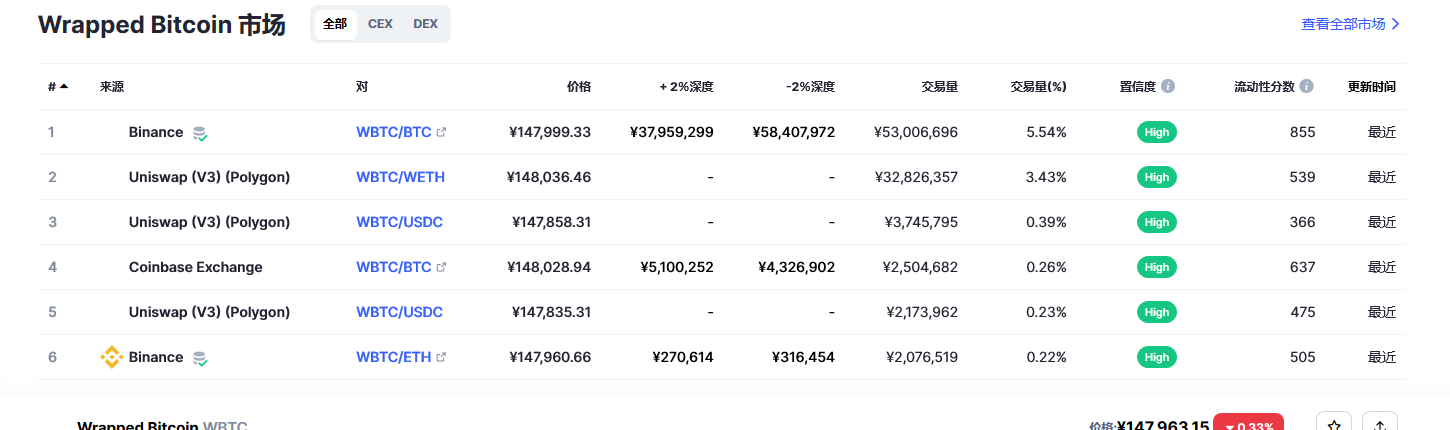The height and width of the screenshot is (430, 1450).
Task: Open WBTC/USDC pair in row 3
Action: pos(399,222)
